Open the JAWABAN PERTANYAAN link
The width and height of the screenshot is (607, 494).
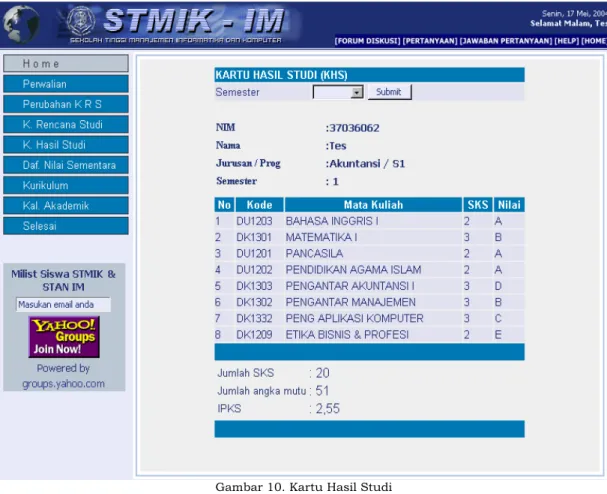(506, 41)
